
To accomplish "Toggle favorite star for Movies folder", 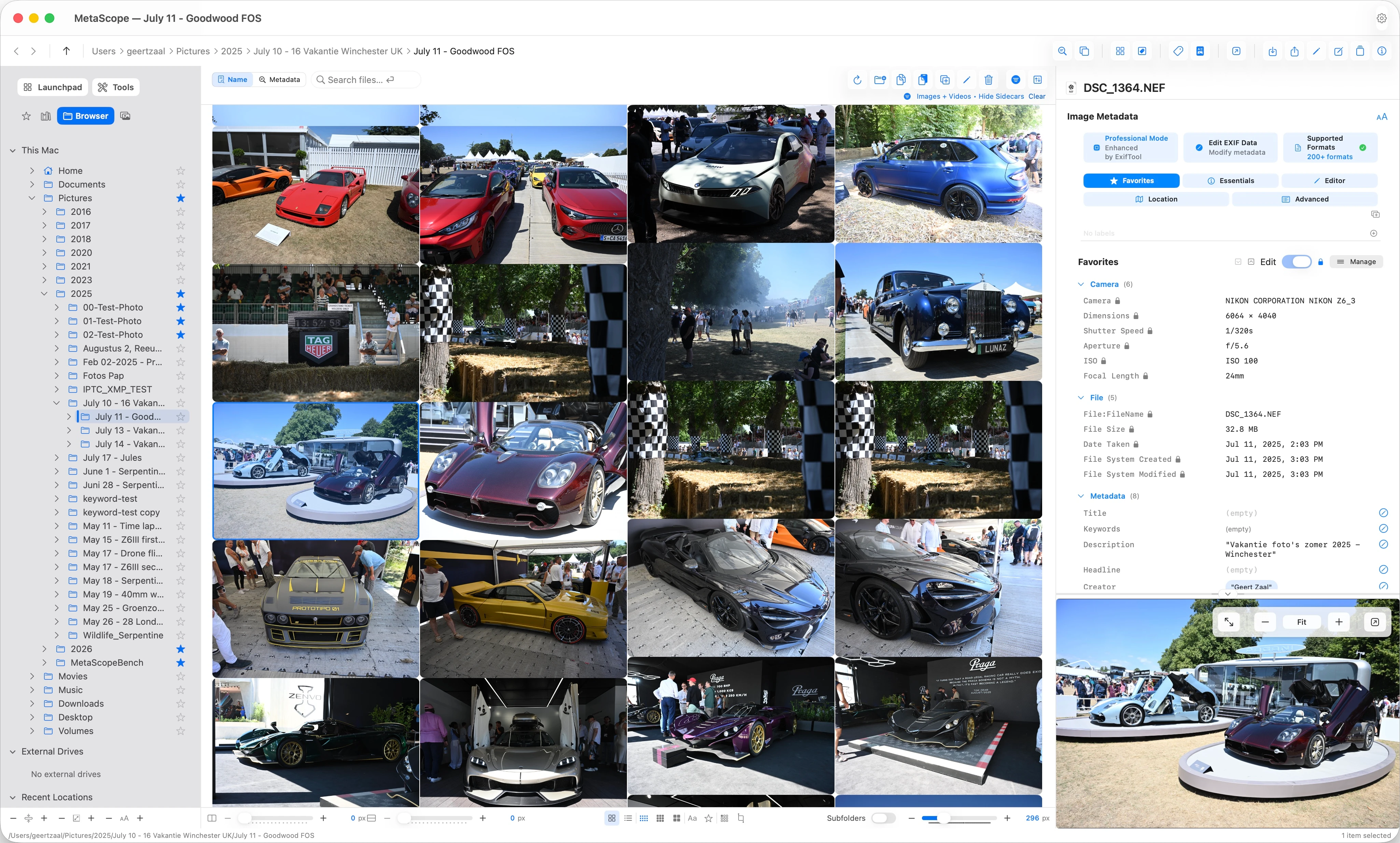I will pyautogui.click(x=181, y=676).
